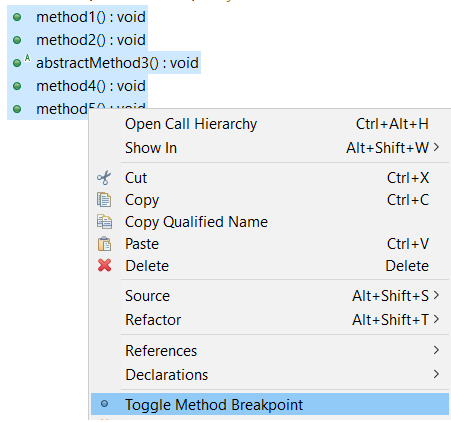The image size is (451, 422).
Task: Click the red Delete X icon
Action: tap(105, 266)
